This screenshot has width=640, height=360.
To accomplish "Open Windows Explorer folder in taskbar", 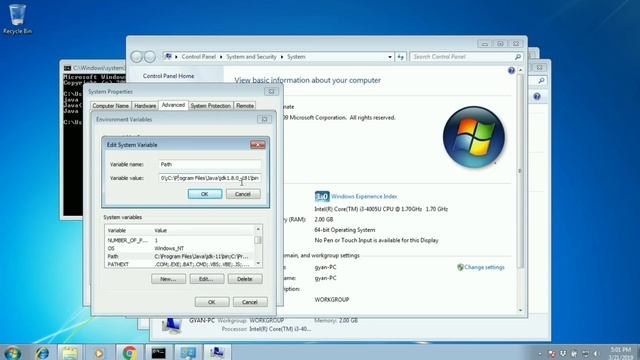I will [x=70, y=353].
